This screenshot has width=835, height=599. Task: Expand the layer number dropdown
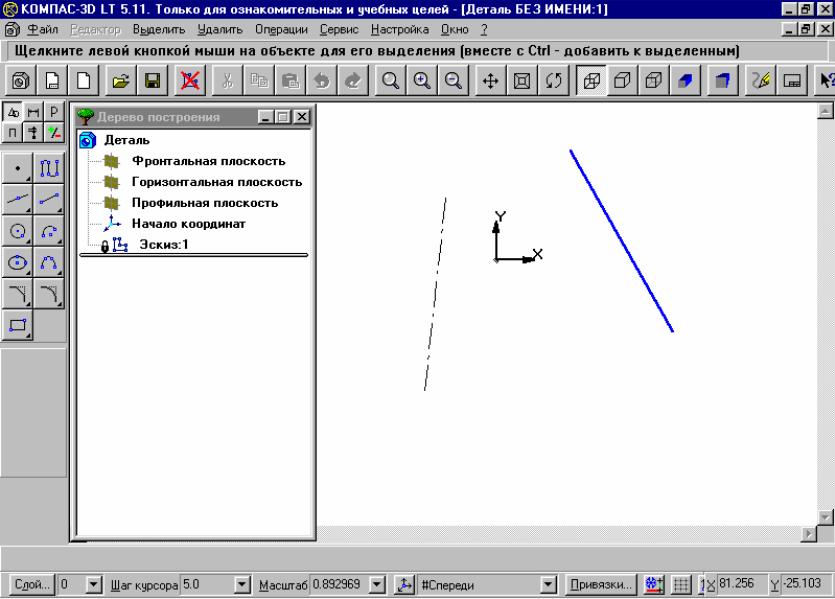point(94,585)
